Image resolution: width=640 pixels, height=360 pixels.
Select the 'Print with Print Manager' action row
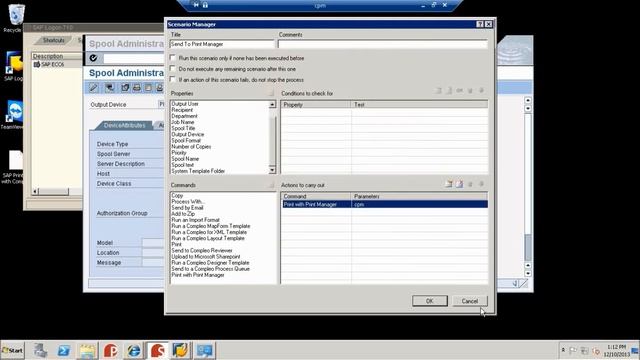(x=384, y=204)
